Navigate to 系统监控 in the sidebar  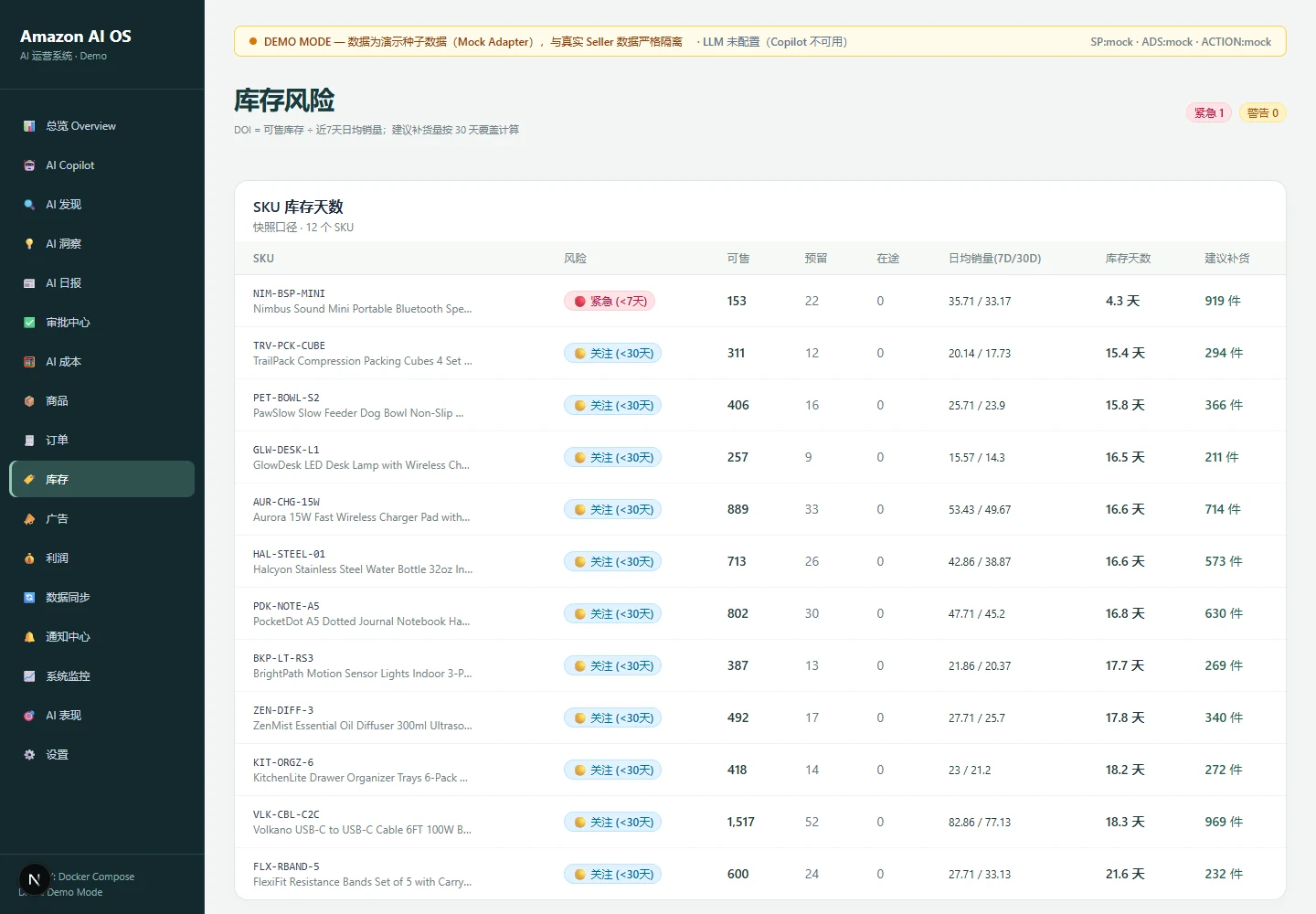[x=102, y=676]
